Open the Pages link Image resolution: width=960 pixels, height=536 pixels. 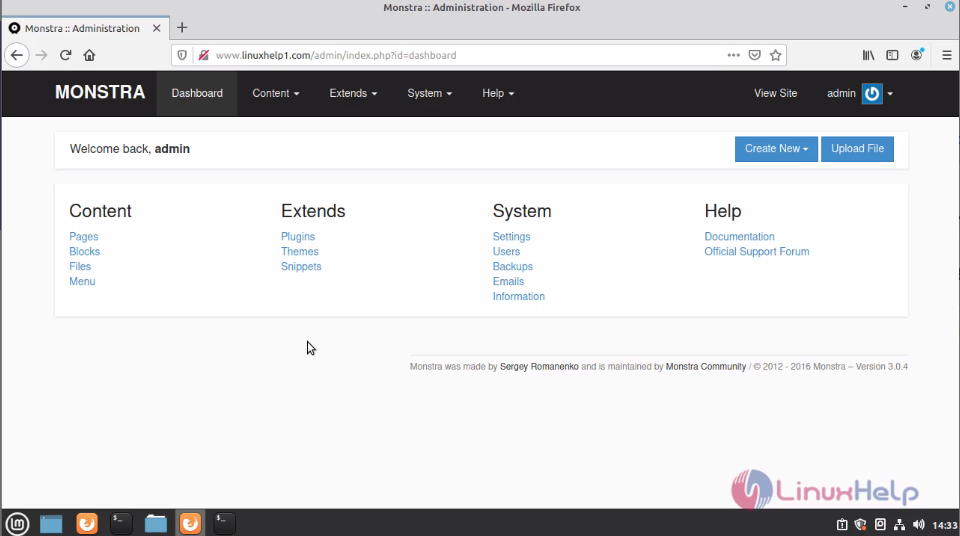click(83, 236)
